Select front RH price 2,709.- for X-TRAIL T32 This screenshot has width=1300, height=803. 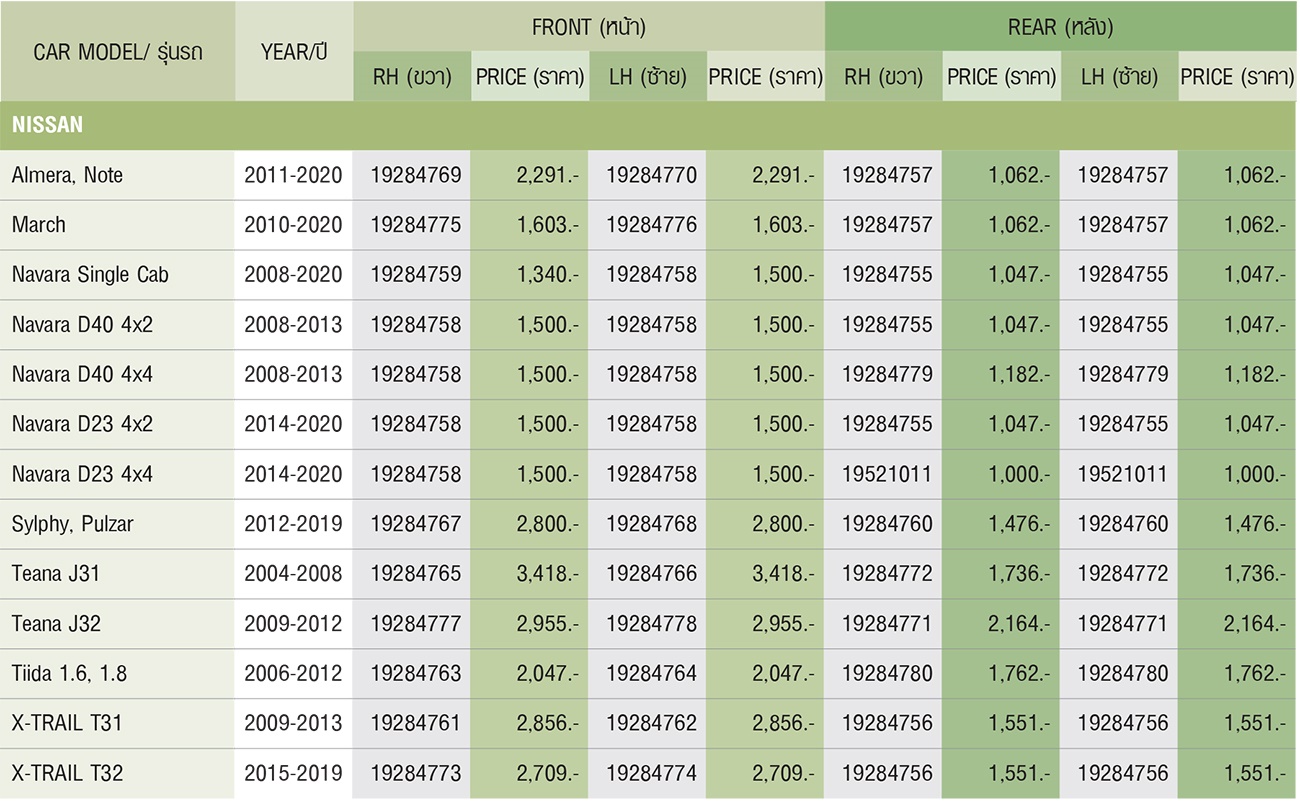click(x=547, y=773)
